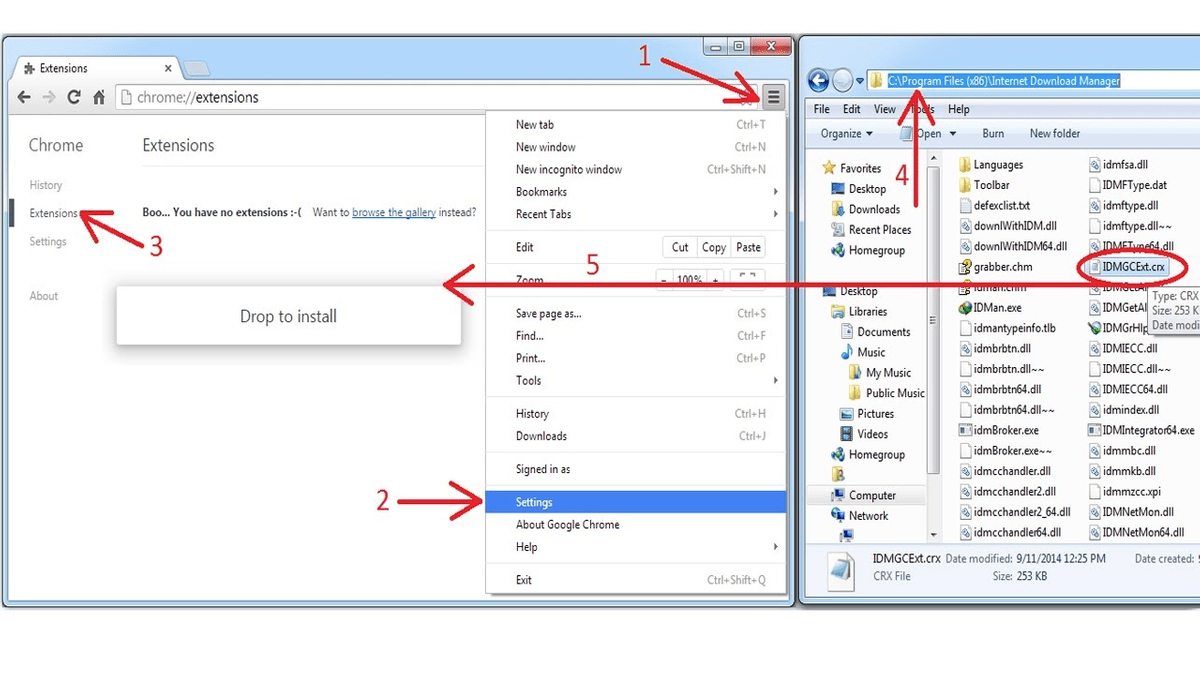The image size is (1200, 675).
Task: Select the IDMan.exe application file
Action: pyautogui.click(x=996, y=308)
